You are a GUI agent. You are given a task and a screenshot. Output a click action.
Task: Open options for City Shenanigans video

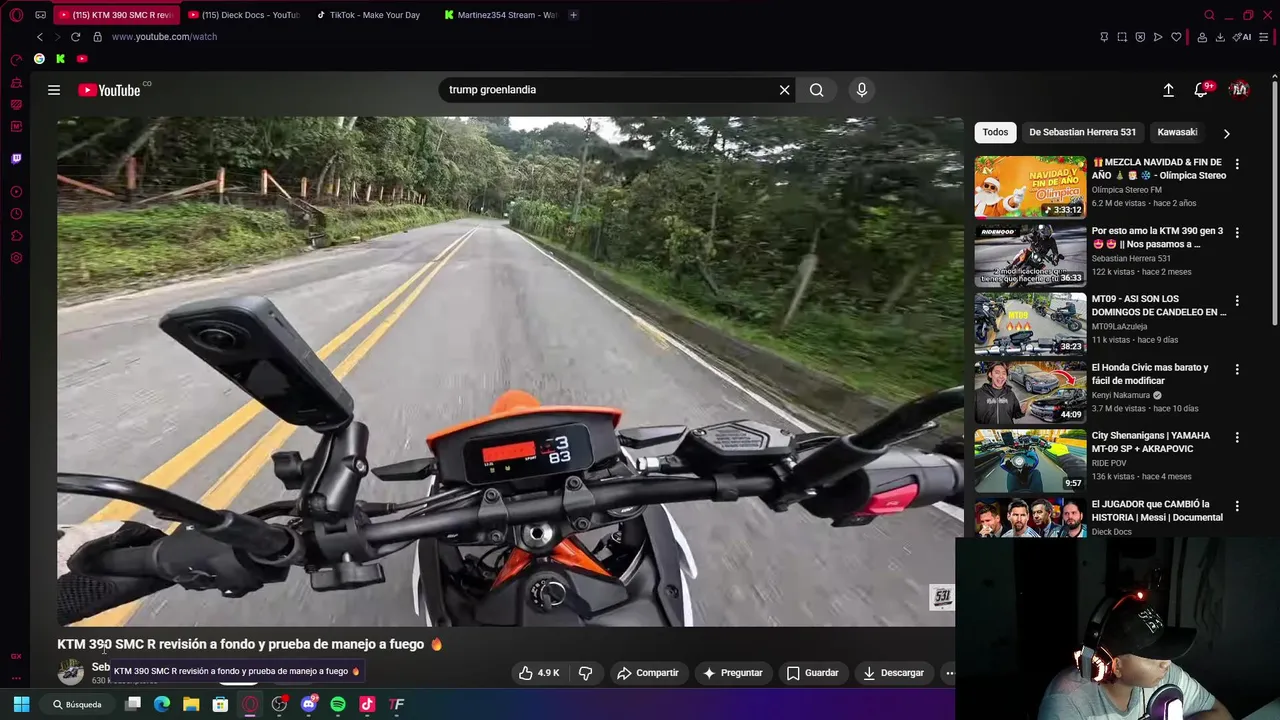[1237, 437]
